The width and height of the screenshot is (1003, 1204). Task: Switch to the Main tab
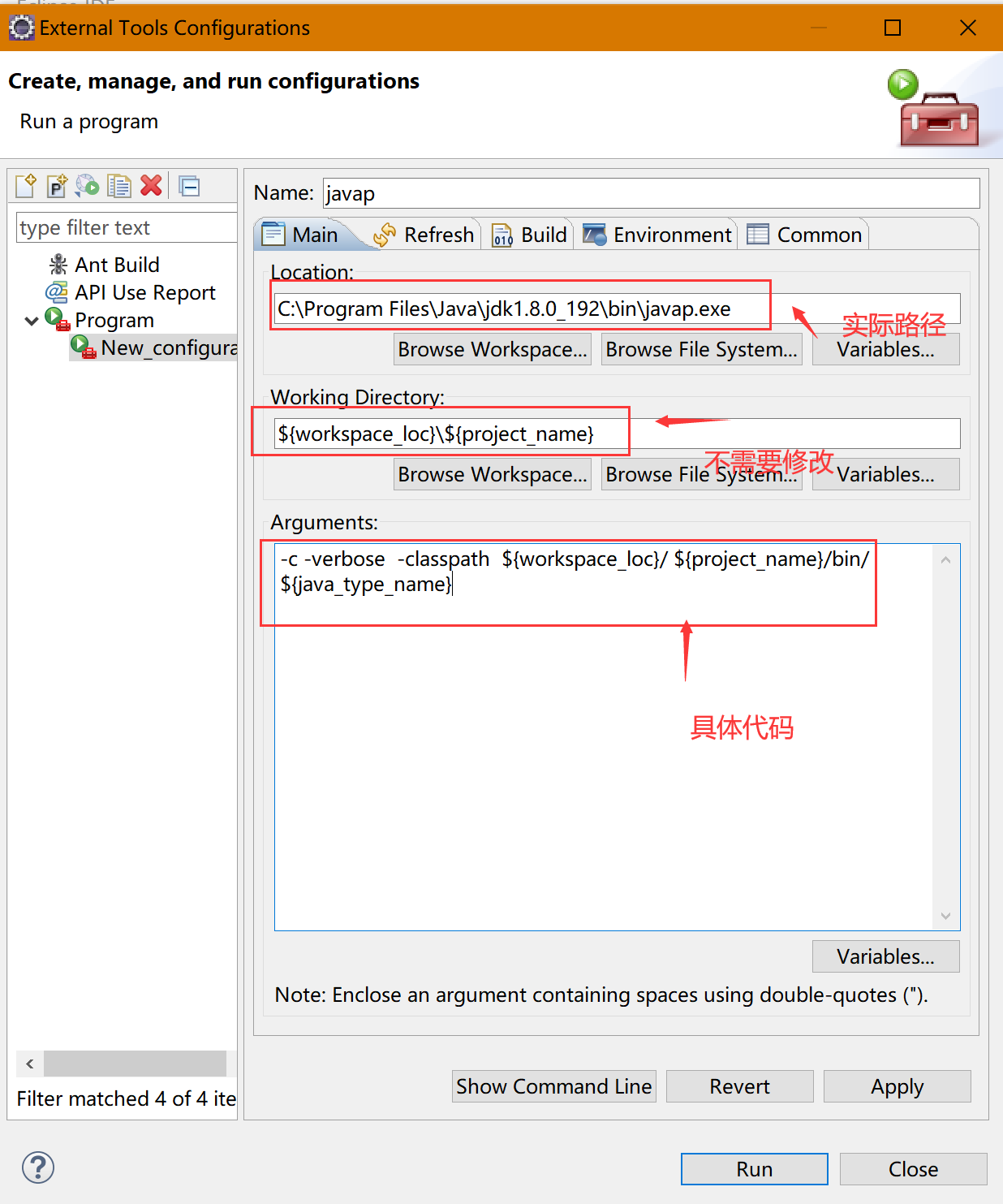(x=300, y=235)
